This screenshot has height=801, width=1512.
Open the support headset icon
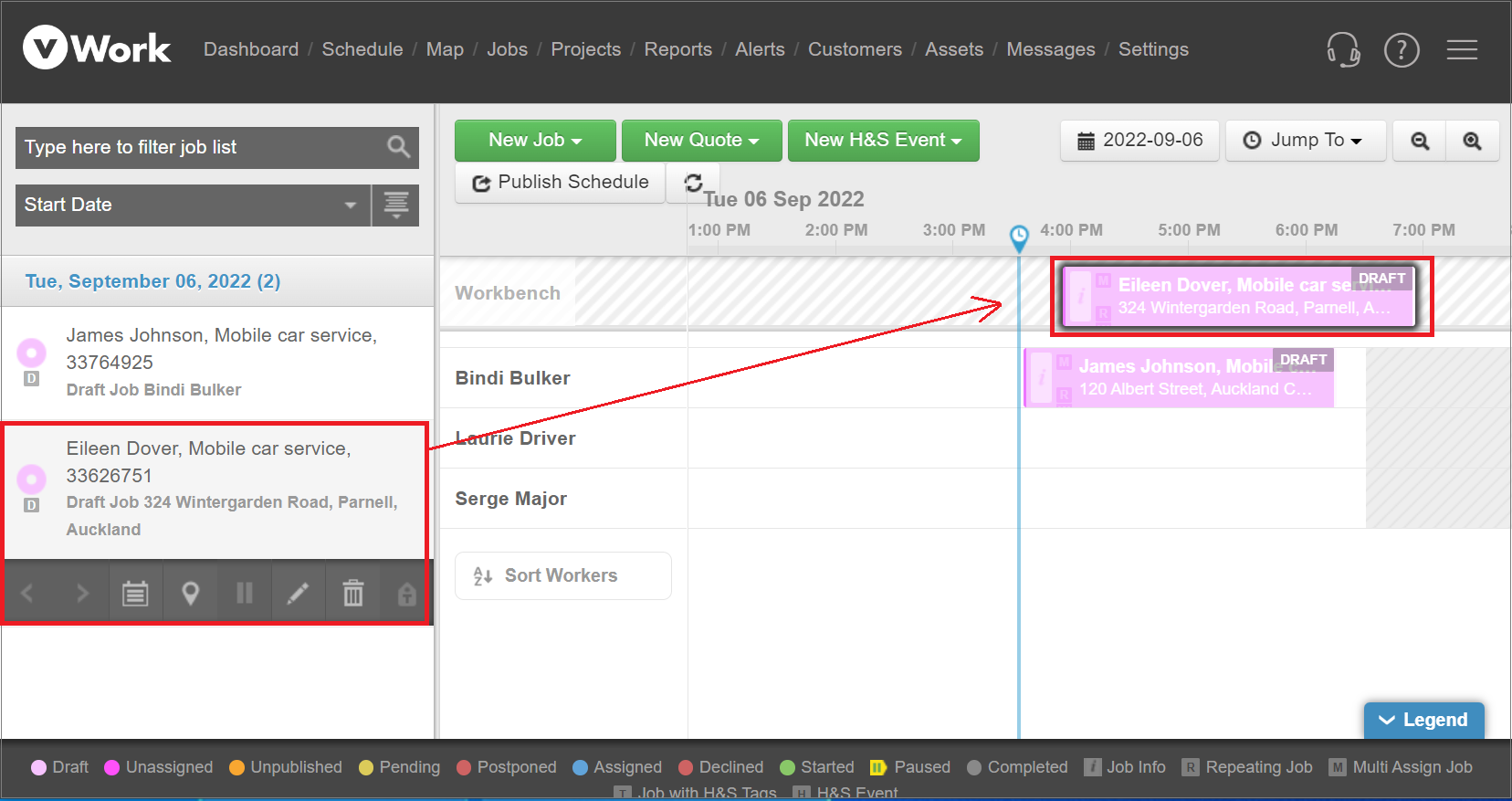click(1343, 49)
